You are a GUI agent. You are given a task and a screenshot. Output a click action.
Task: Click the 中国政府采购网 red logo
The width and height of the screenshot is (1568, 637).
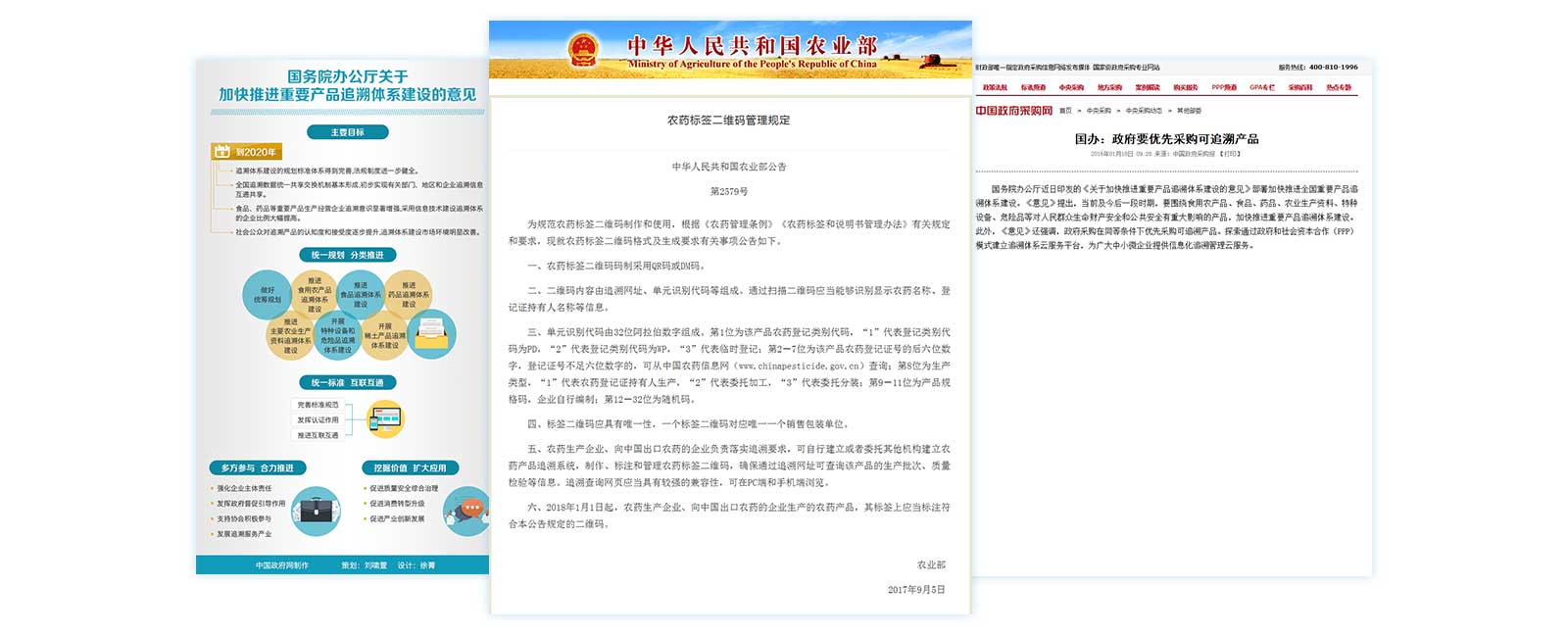pos(1013,111)
